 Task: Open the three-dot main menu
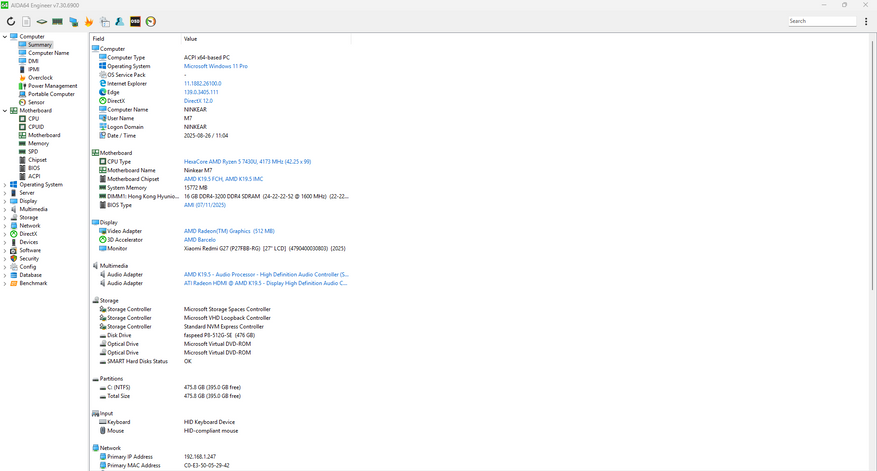pos(866,22)
